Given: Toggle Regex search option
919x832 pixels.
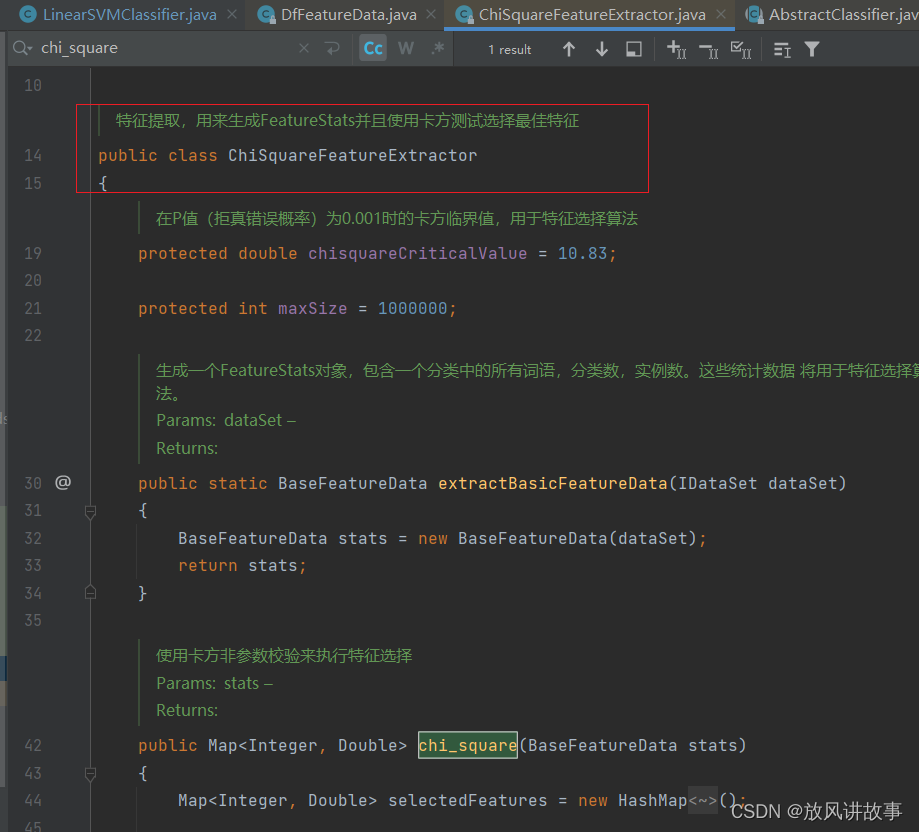Looking at the screenshot, I should pos(437,48).
